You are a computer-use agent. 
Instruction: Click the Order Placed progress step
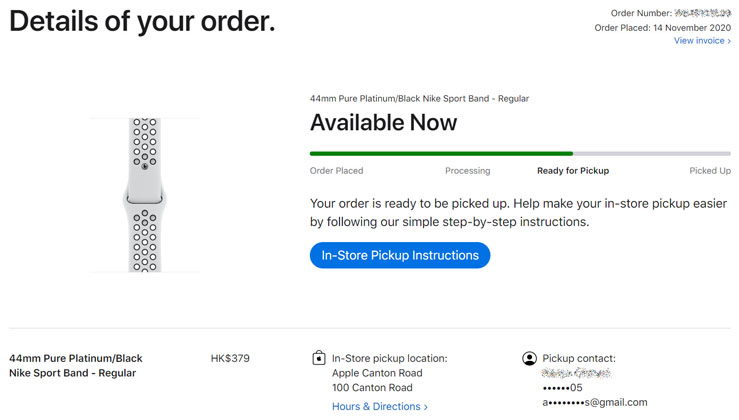coord(336,171)
